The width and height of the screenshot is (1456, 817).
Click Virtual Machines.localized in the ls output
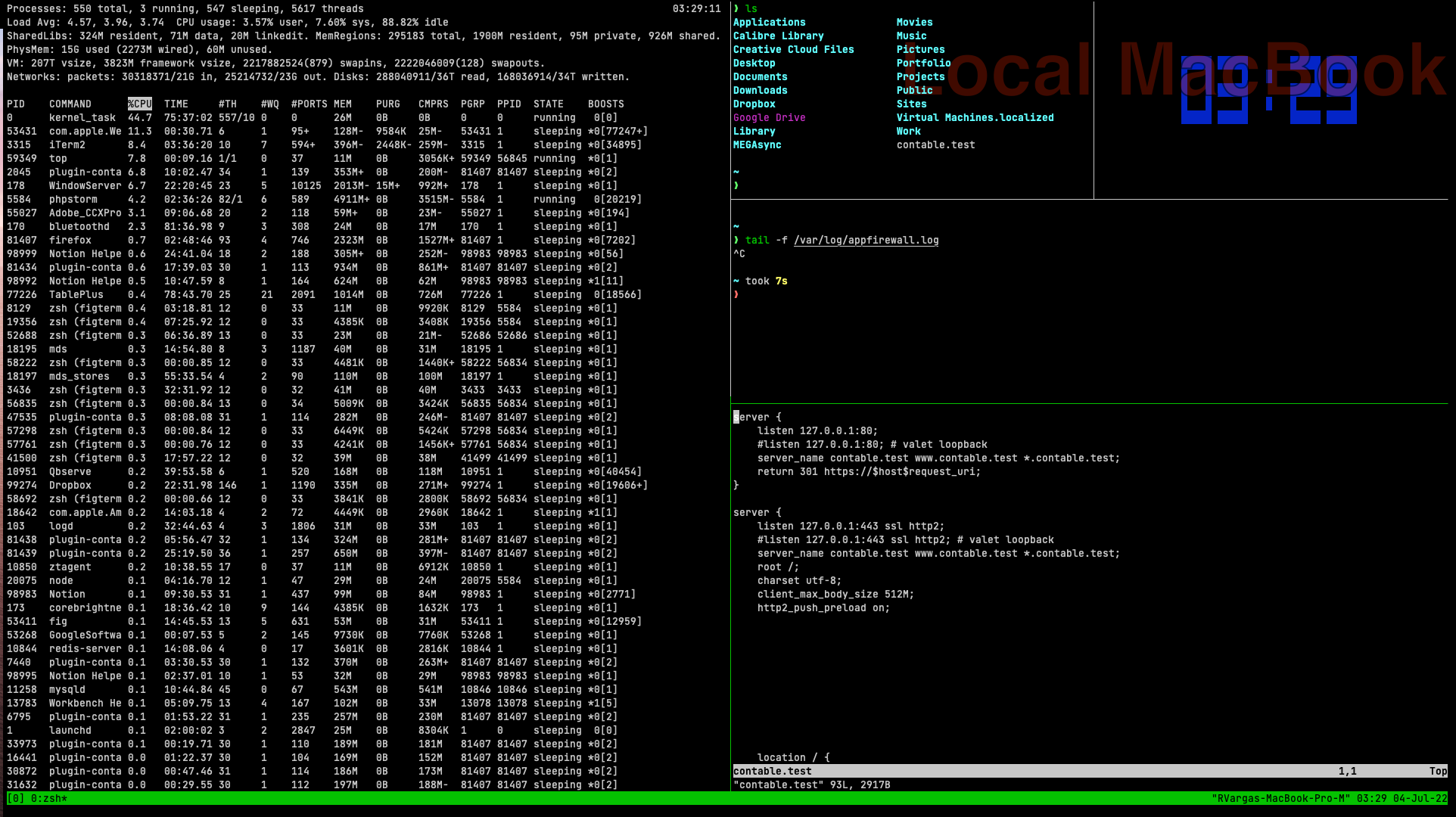[975, 117]
